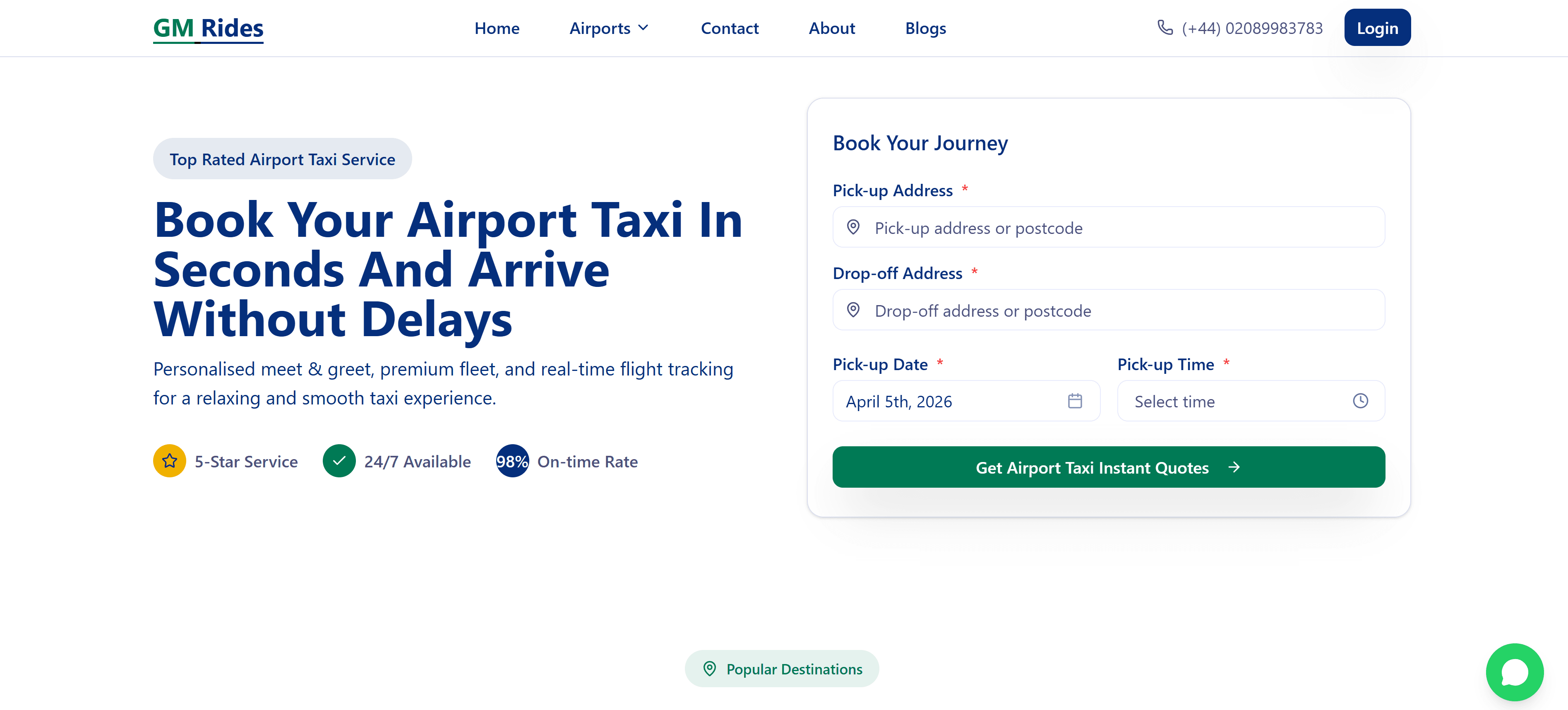Click the green 24/7 Available checkmark icon
This screenshot has height=710, width=1568.
point(339,461)
